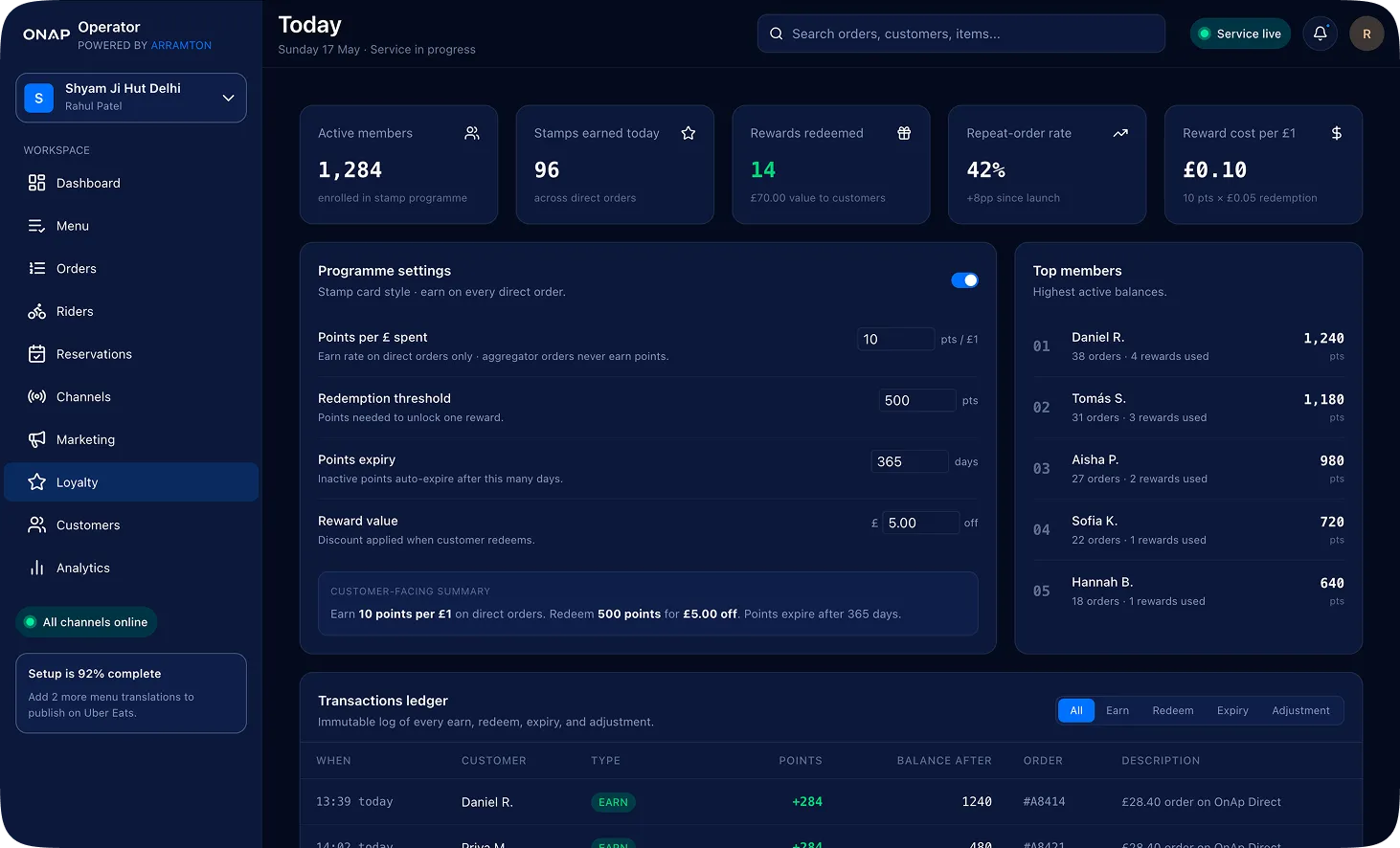Select Hannah B. in Top members
Screen dimensions: 1400x848
pos(1188,591)
